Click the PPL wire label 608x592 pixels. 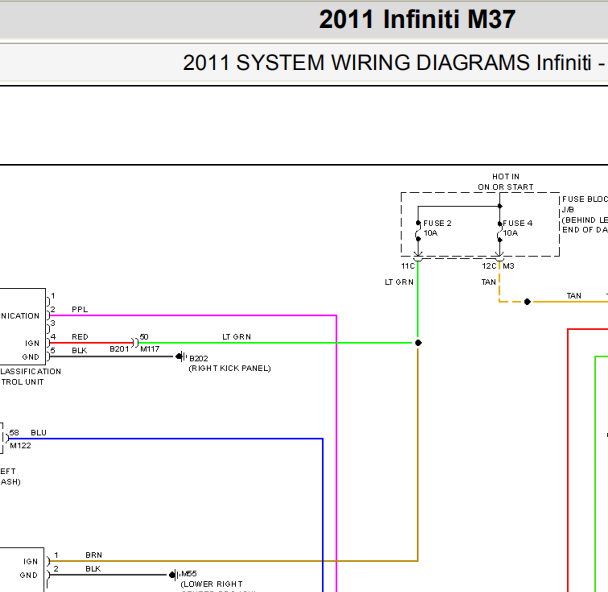click(79, 309)
